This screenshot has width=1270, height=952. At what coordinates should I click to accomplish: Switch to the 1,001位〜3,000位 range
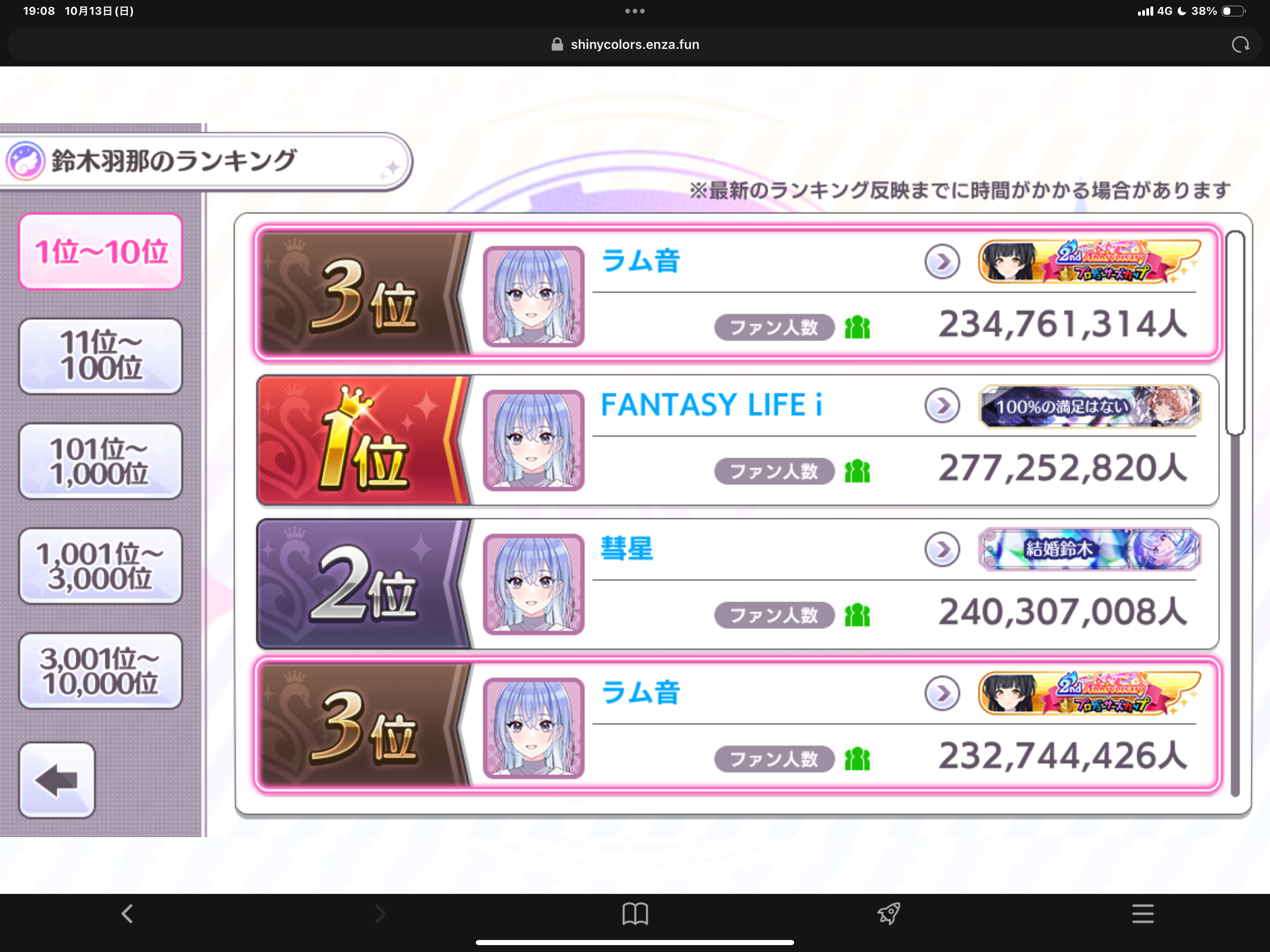(101, 566)
